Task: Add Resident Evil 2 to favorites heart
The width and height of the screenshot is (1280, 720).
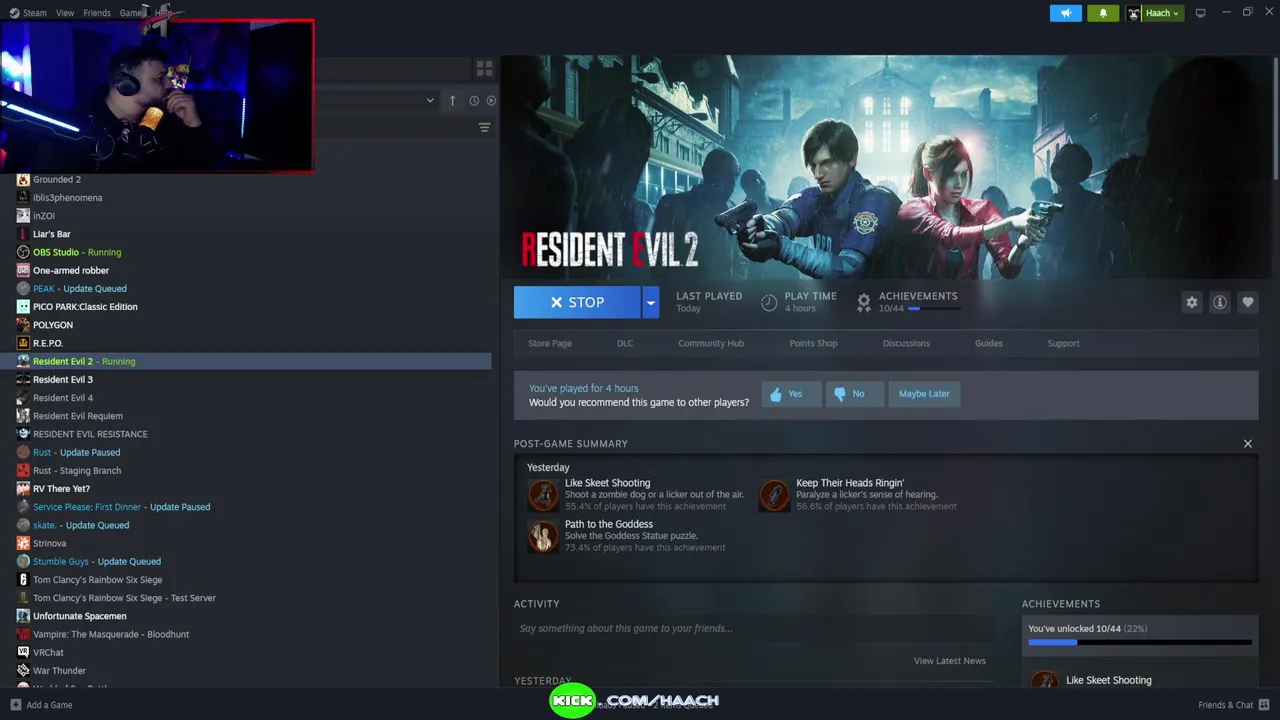Action: [1247, 302]
